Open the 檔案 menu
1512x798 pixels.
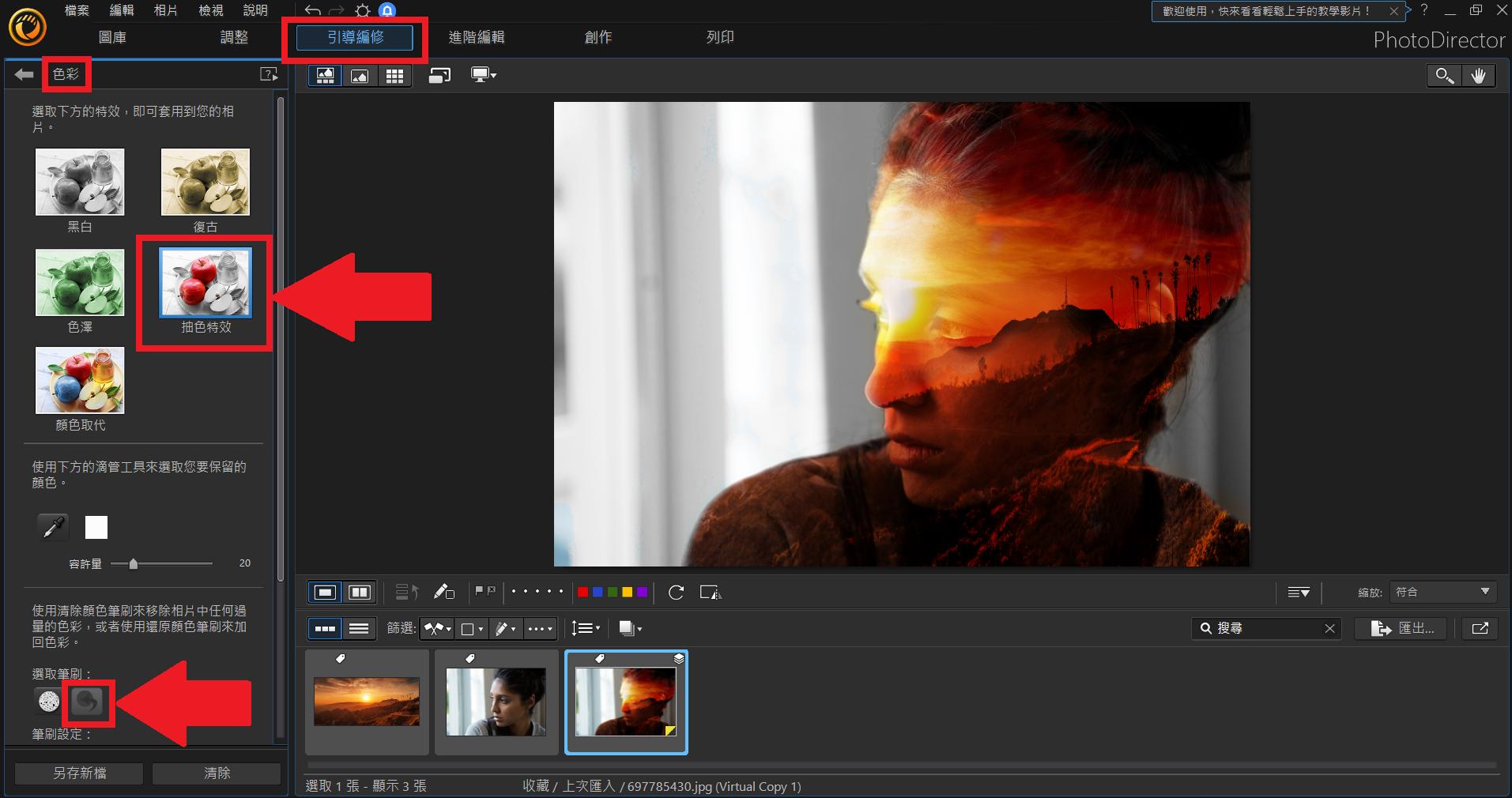77,10
